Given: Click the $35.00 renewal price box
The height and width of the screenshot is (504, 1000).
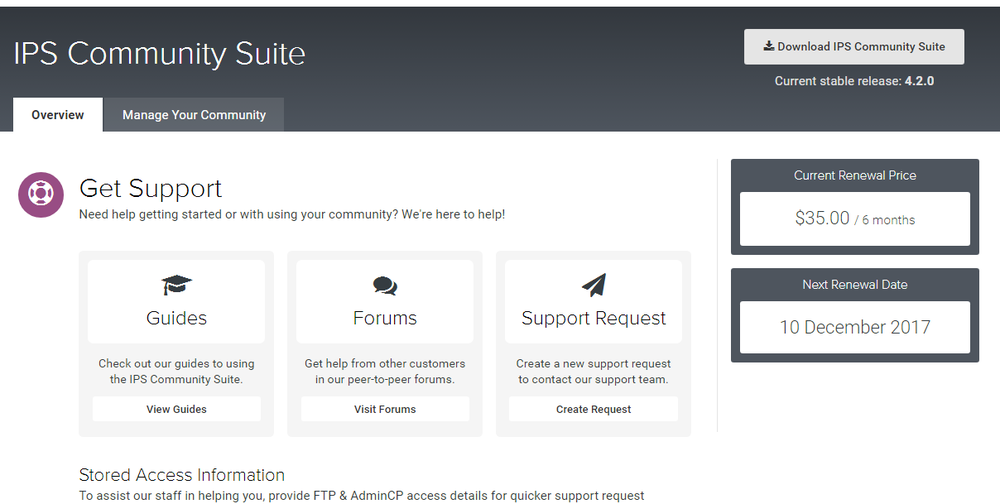Looking at the screenshot, I should coord(854,219).
